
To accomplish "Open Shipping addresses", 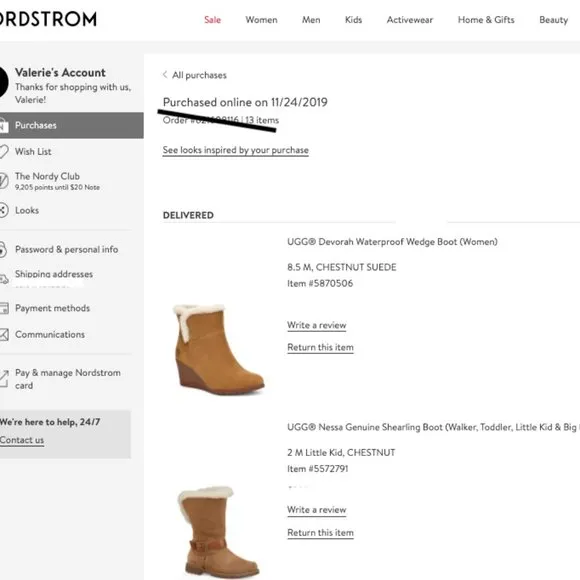I will pyautogui.click(x=54, y=274).
